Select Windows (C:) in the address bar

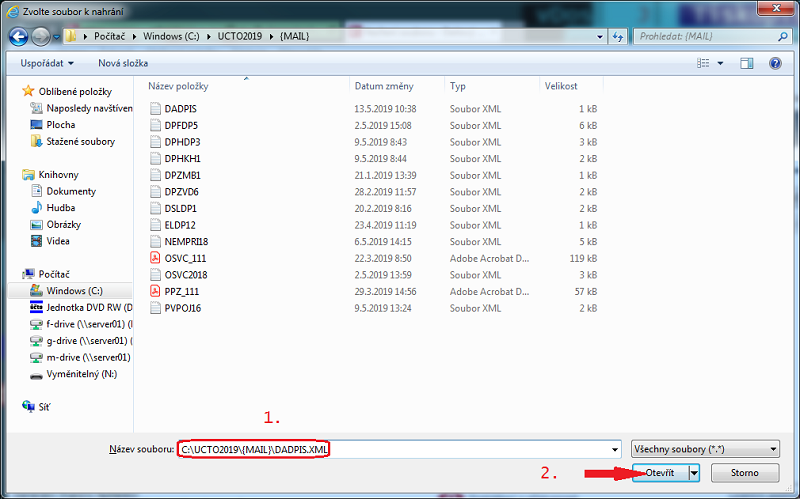tap(171, 37)
